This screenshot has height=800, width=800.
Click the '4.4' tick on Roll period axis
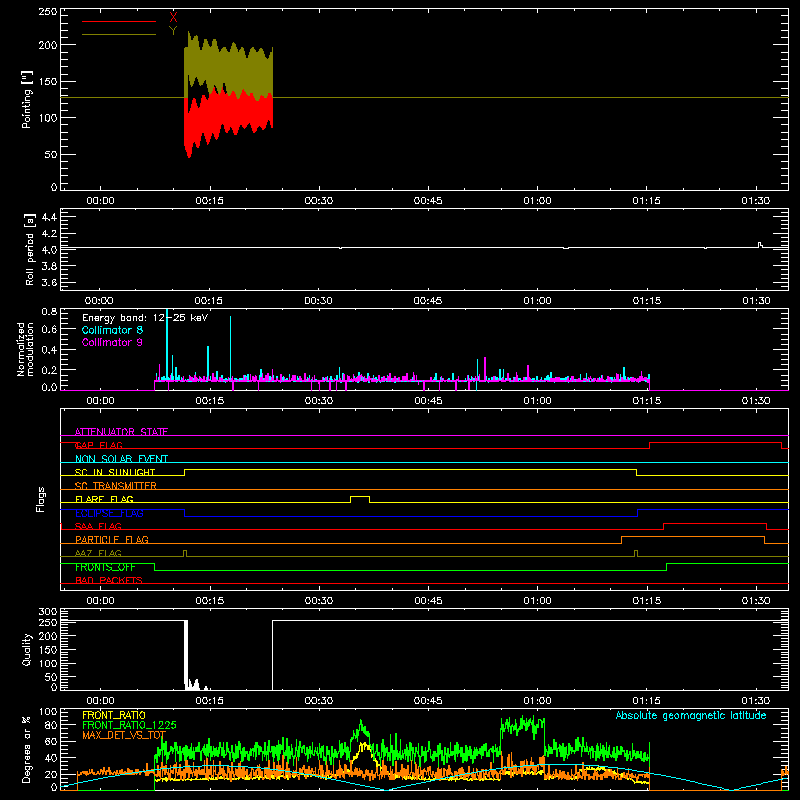click(49, 217)
